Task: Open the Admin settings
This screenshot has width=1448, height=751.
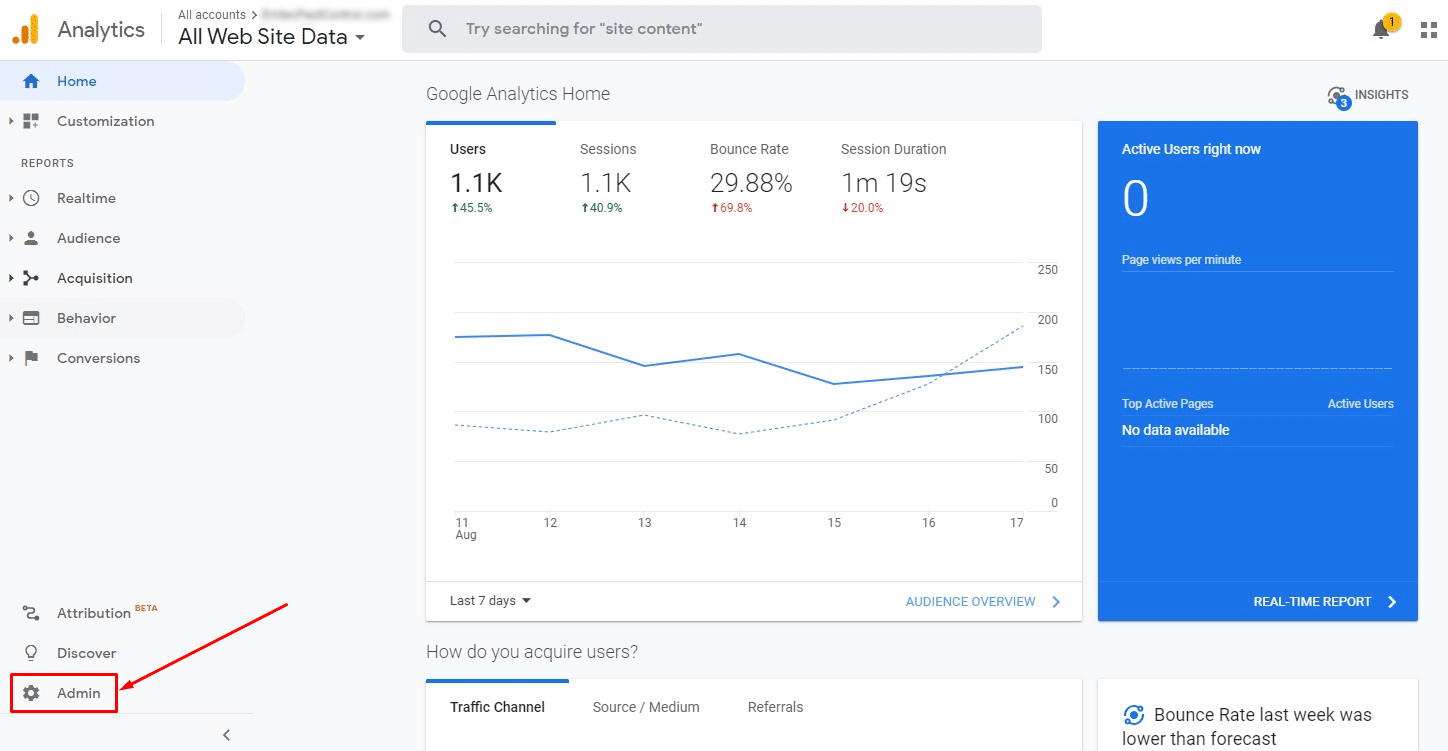Action: (64, 693)
